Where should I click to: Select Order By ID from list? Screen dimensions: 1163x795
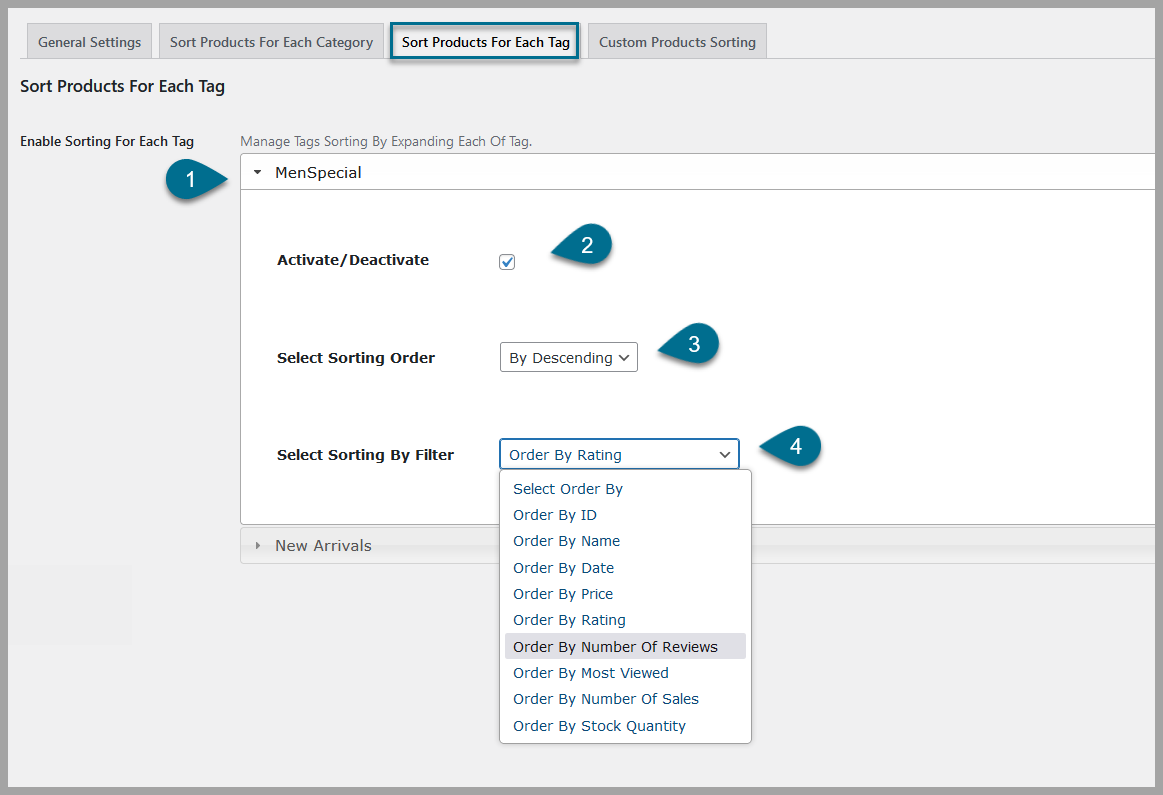coord(554,515)
